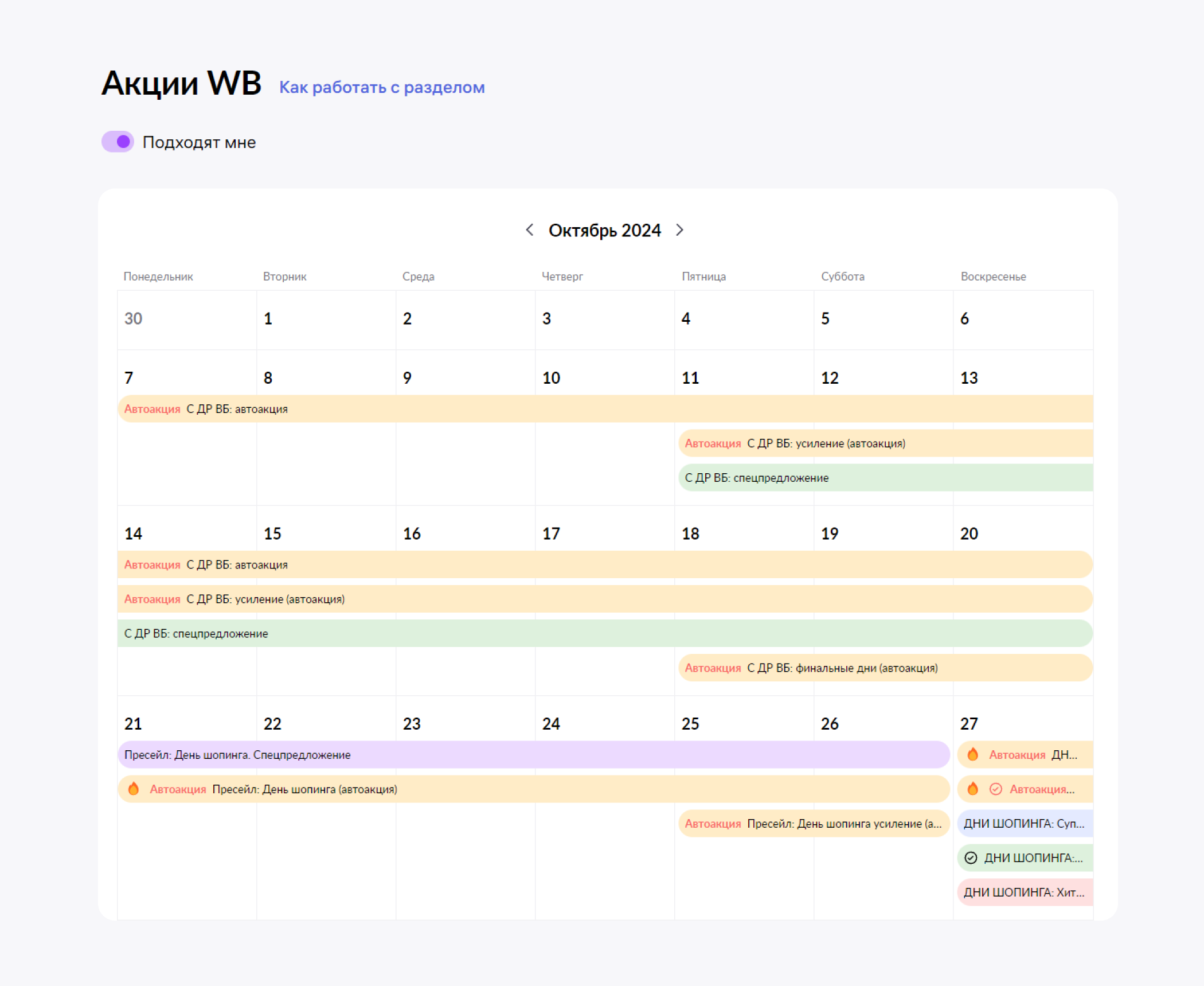
Task: Open "С ДР ВБ: автоакция" bar in week of 7
Action: click(x=605, y=409)
